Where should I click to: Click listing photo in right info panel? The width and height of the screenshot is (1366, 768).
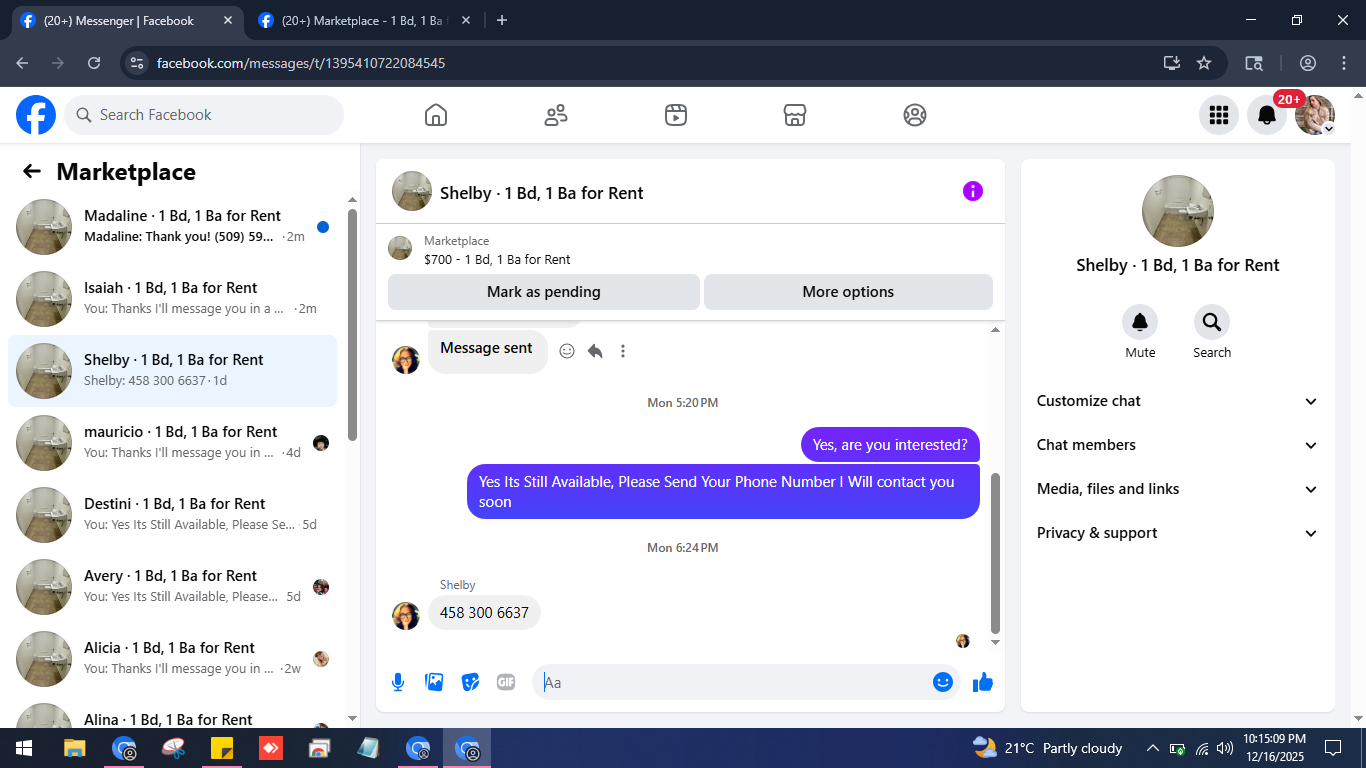click(1178, 211)
